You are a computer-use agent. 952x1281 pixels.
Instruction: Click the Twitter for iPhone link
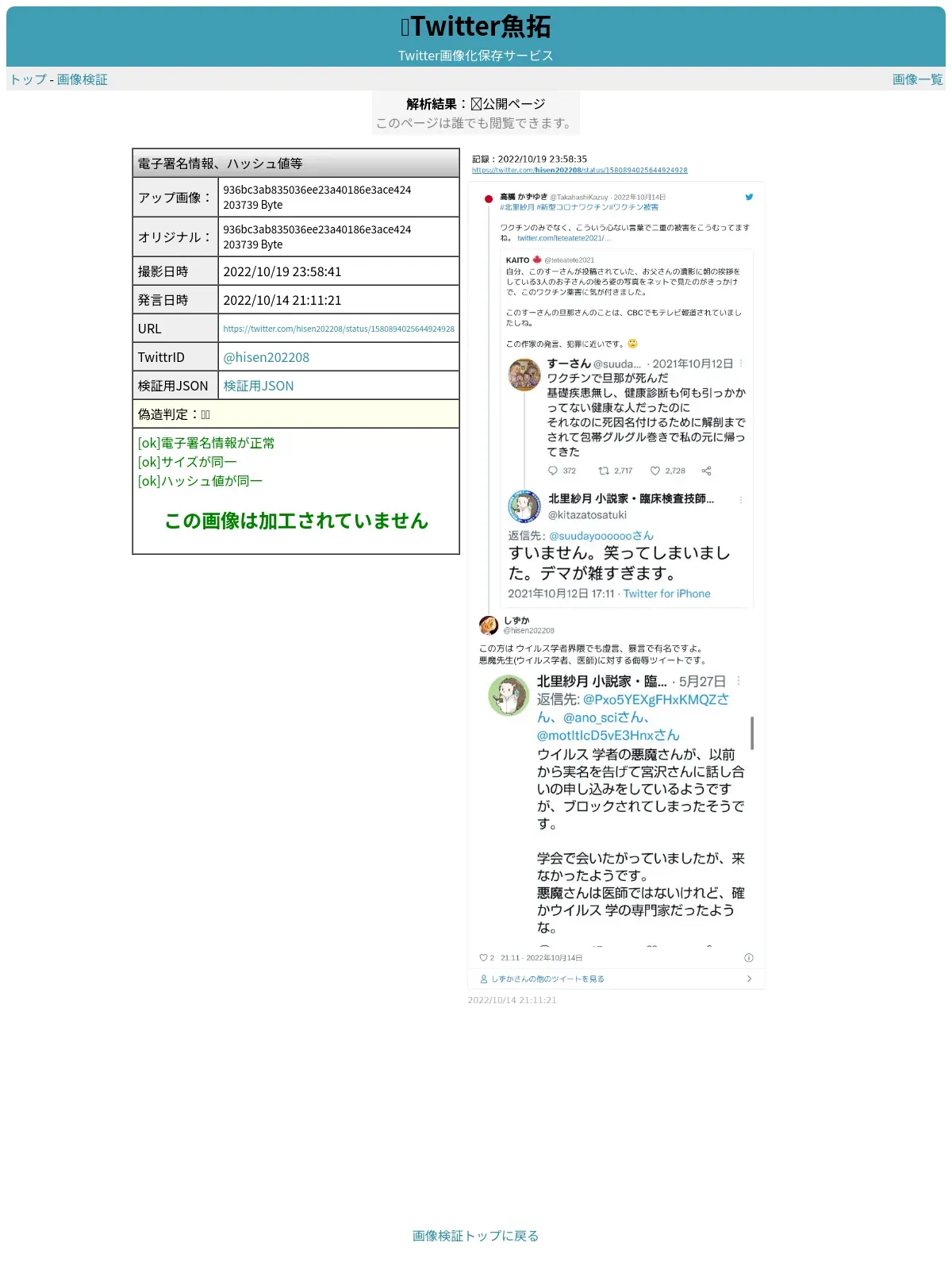coord(666,594)
